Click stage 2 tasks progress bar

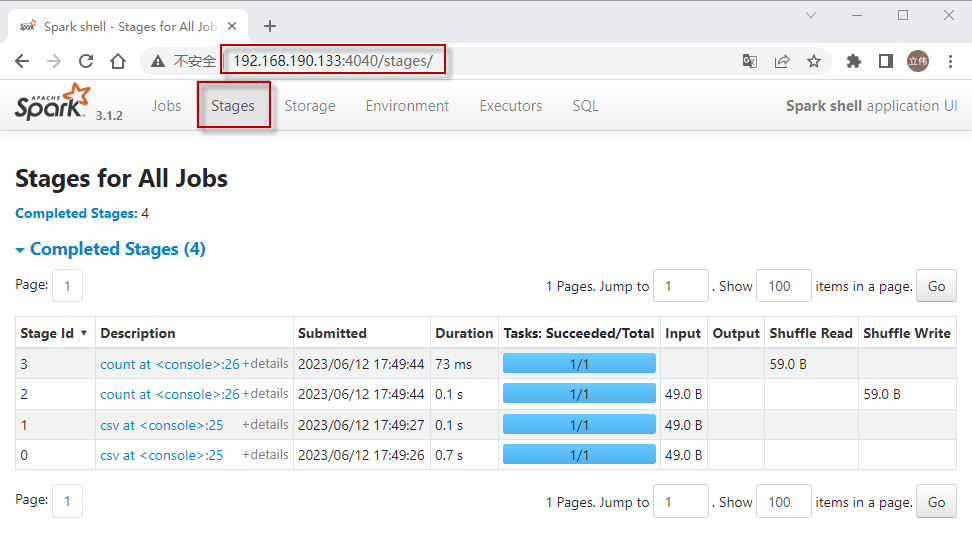point(579,394)
